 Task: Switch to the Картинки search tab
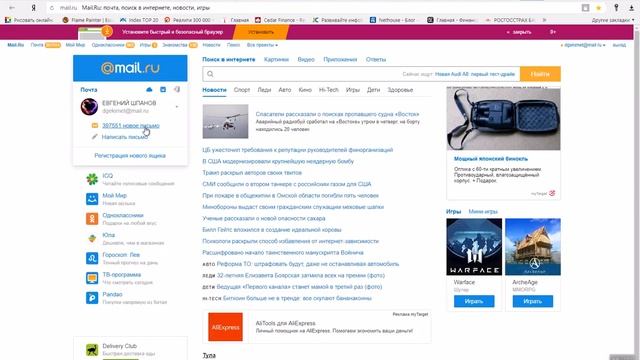point(276,60)
